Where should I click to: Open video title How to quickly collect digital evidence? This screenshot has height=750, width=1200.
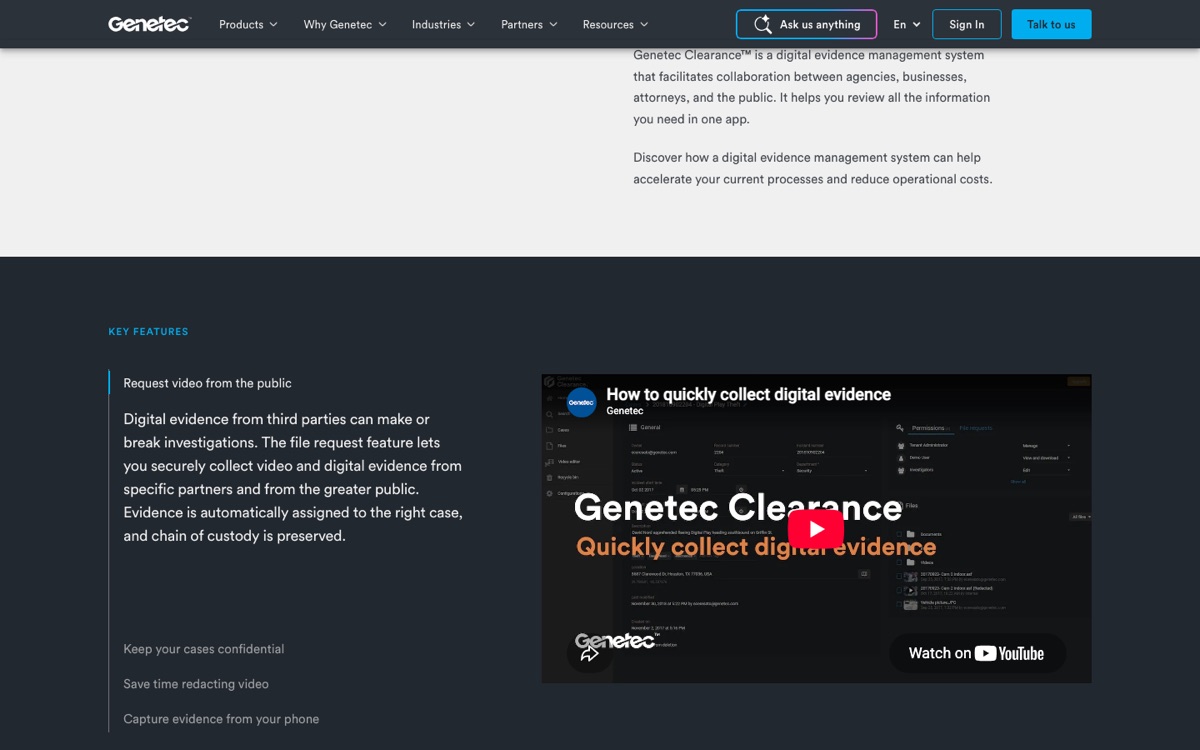748,394
